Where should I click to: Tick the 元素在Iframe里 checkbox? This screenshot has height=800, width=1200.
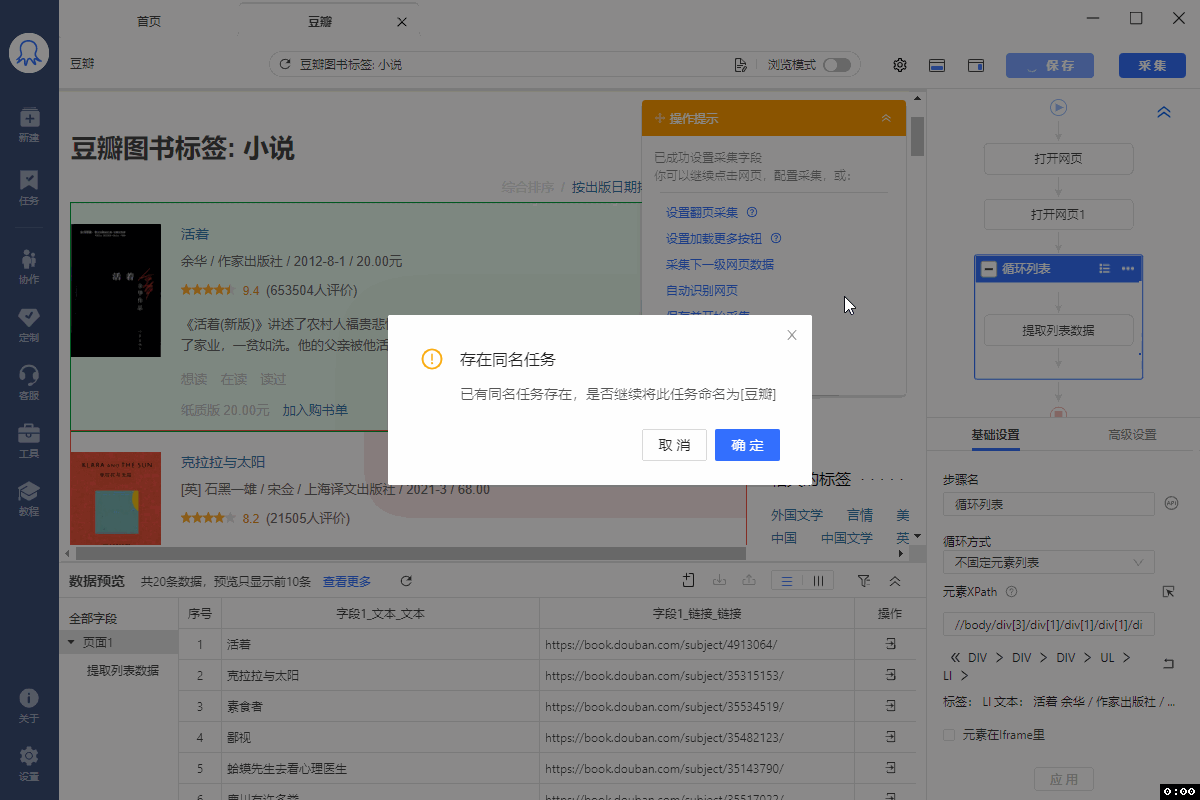[949, 735]
